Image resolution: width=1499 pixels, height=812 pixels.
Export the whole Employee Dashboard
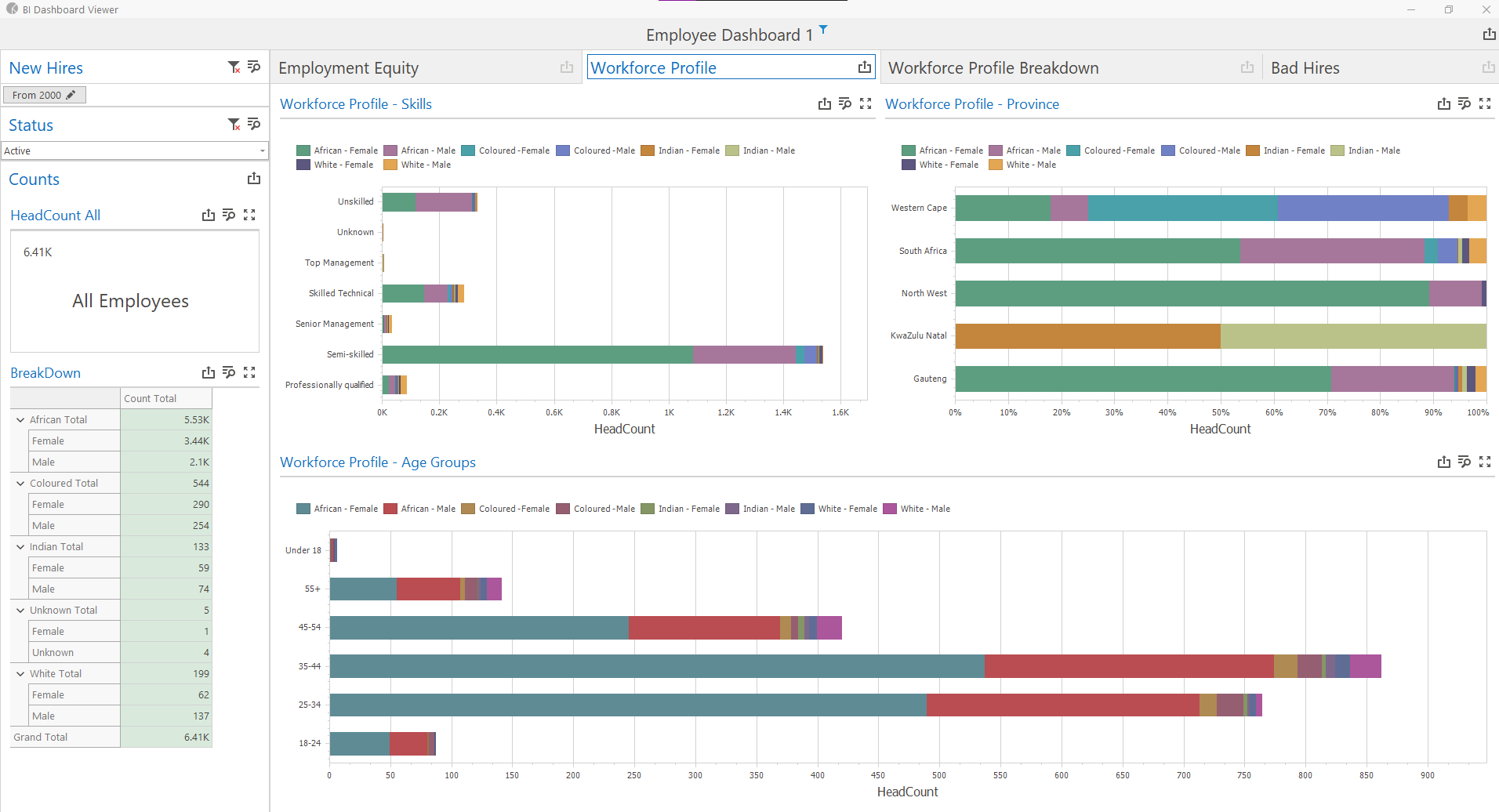[x=1489, y=34]
